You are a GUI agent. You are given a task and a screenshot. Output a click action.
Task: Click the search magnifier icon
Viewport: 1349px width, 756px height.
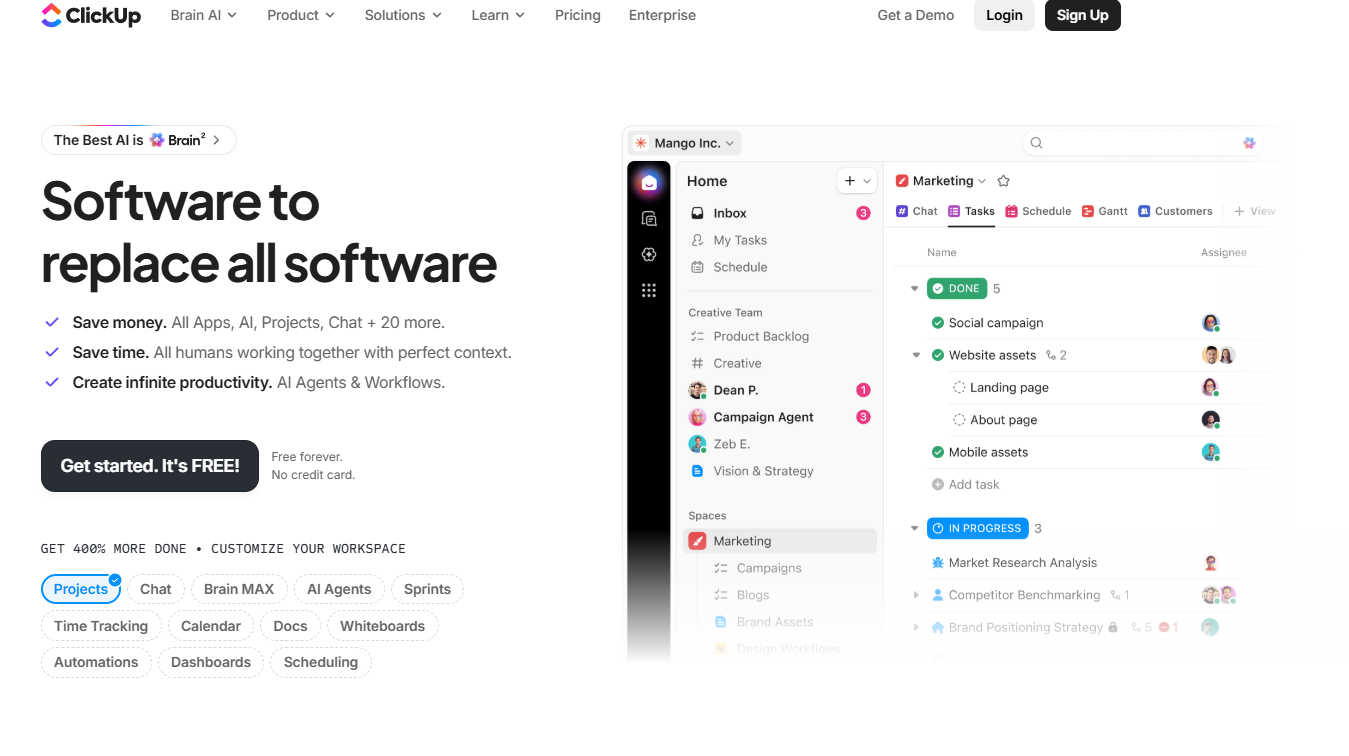(1037, 143)
